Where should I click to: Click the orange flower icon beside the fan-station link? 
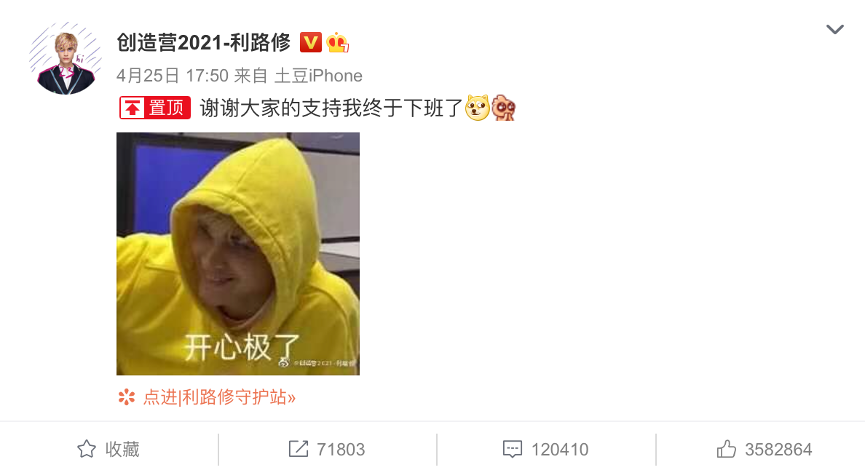[x=126, y=397]
